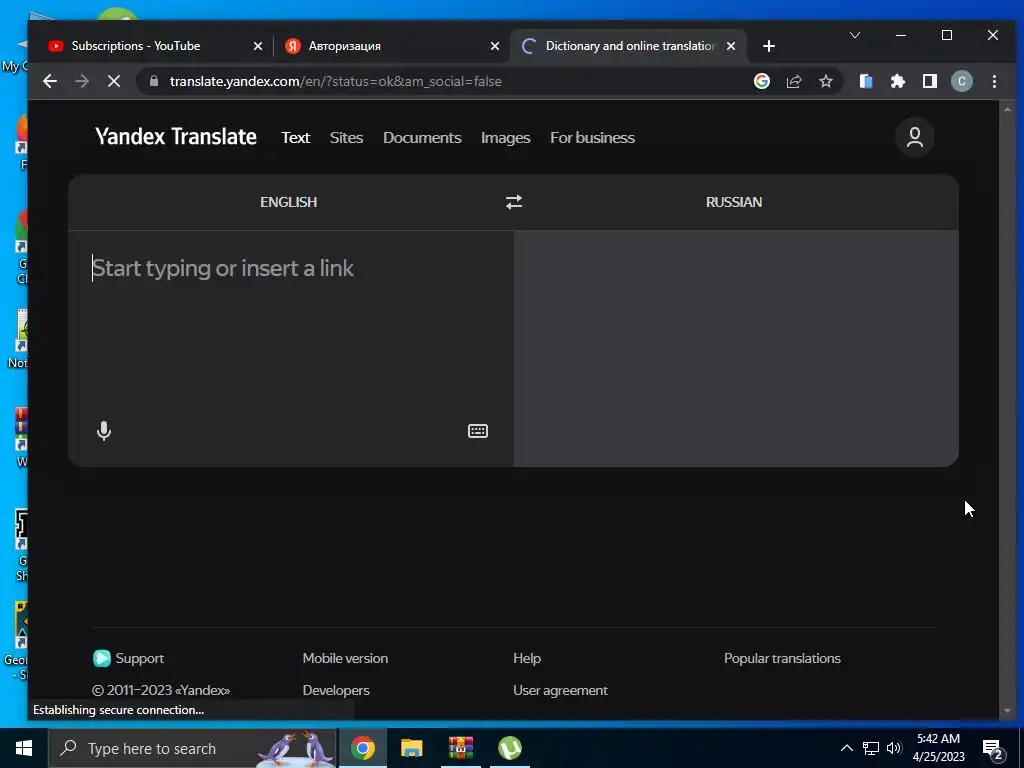The height and width of the screenshot is (768, 1024).
Task: Select the Images translation mode
Action: tap(505, 138)
